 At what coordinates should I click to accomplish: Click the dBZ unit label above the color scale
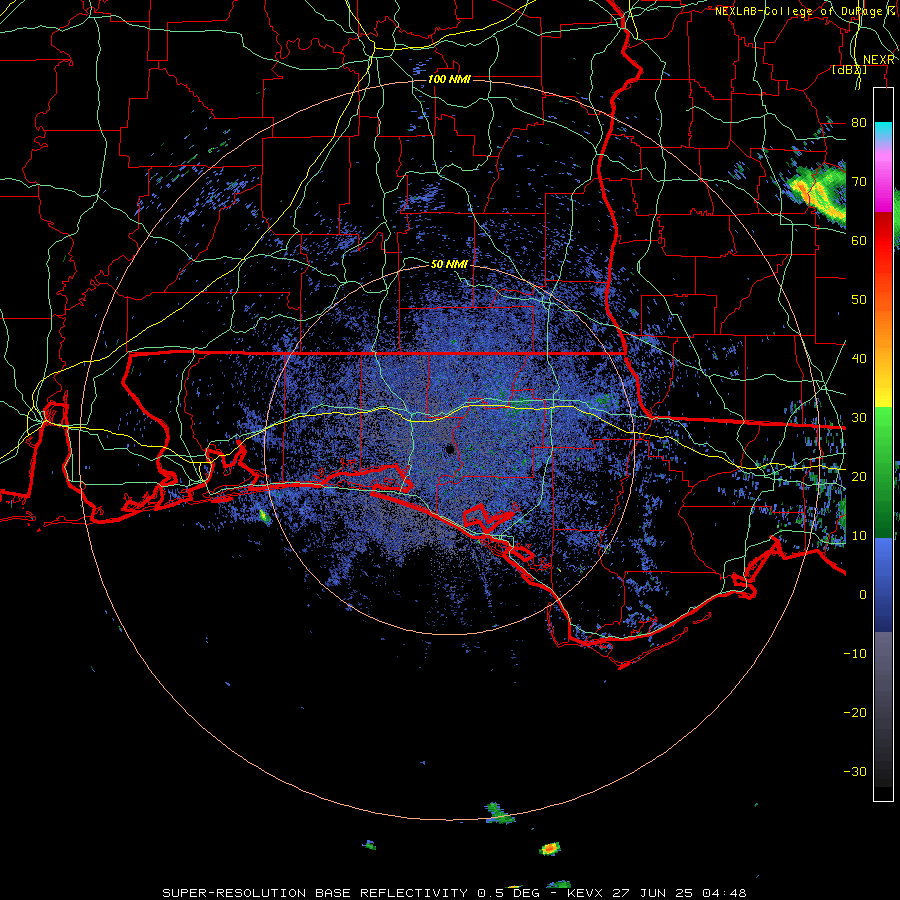(849, 69)
